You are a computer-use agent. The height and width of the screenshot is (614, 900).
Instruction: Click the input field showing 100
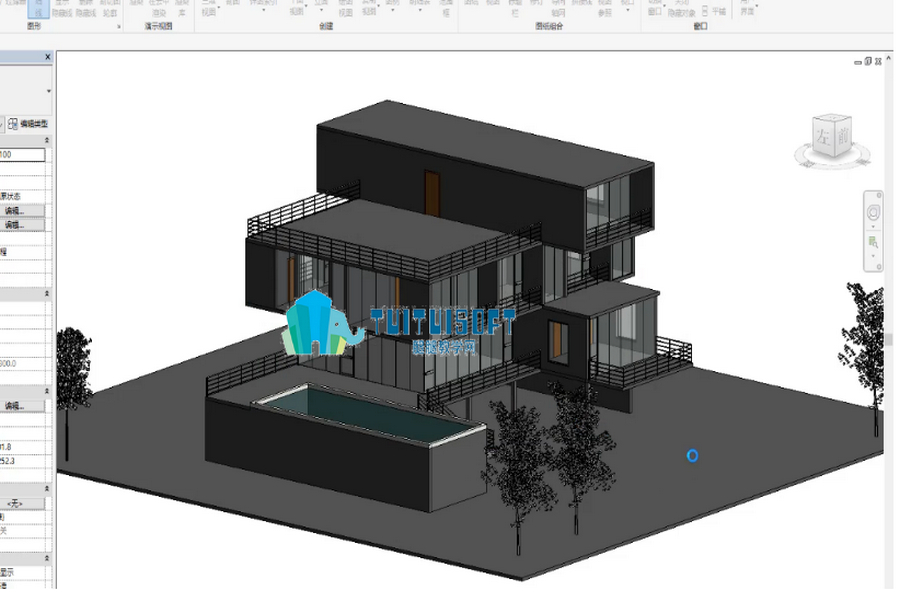pos(22,154)
